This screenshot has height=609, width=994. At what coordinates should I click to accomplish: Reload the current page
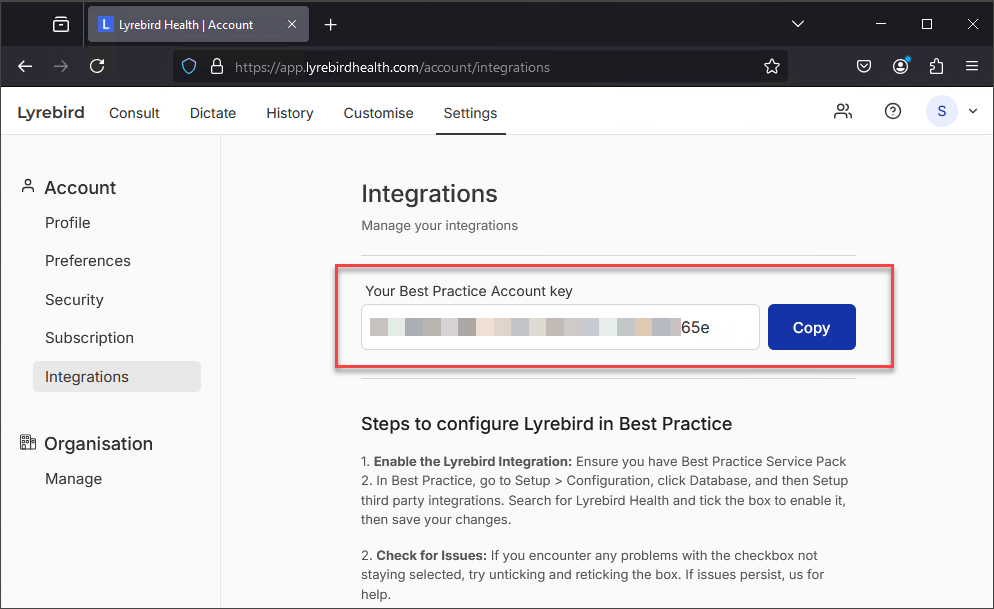(x=97, y=67)
